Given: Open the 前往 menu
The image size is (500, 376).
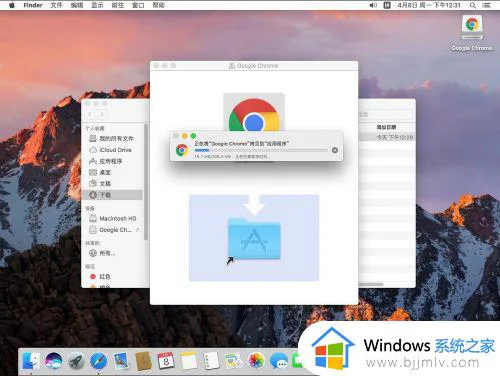Looking at the screenshot, I should point(118,5).
